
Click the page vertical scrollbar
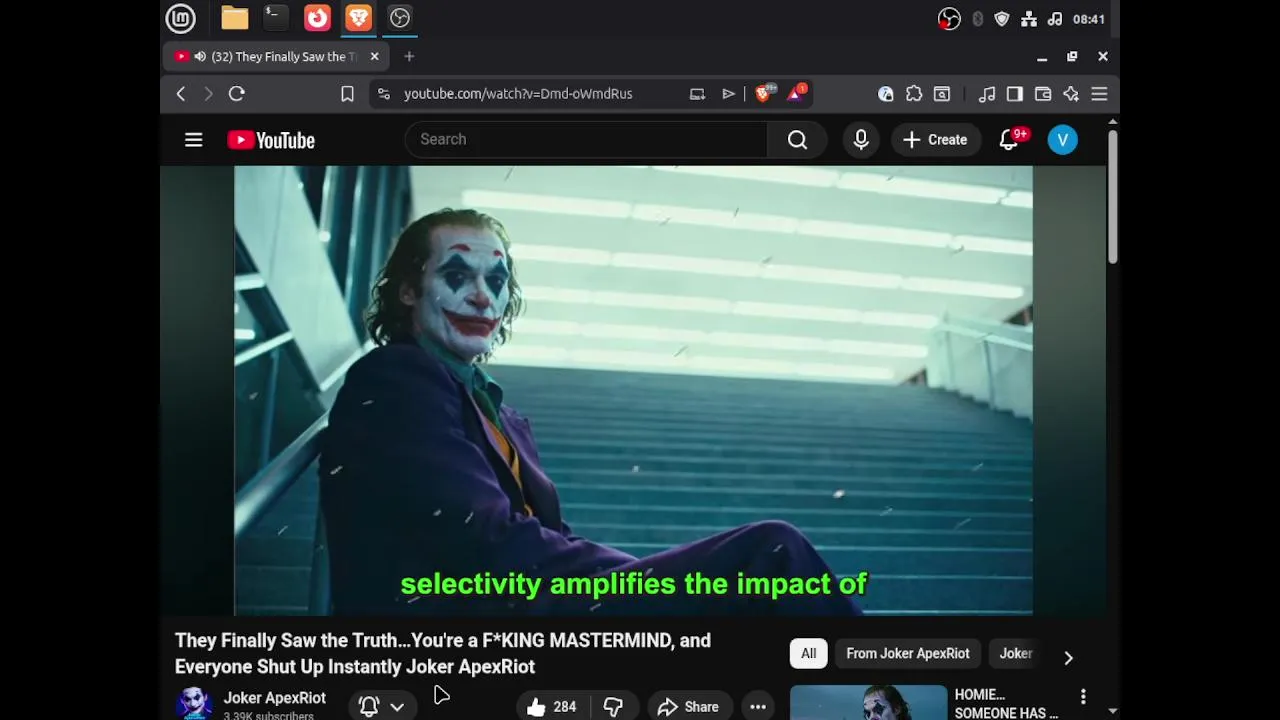pyautogui.click(x=1112, y=196)
